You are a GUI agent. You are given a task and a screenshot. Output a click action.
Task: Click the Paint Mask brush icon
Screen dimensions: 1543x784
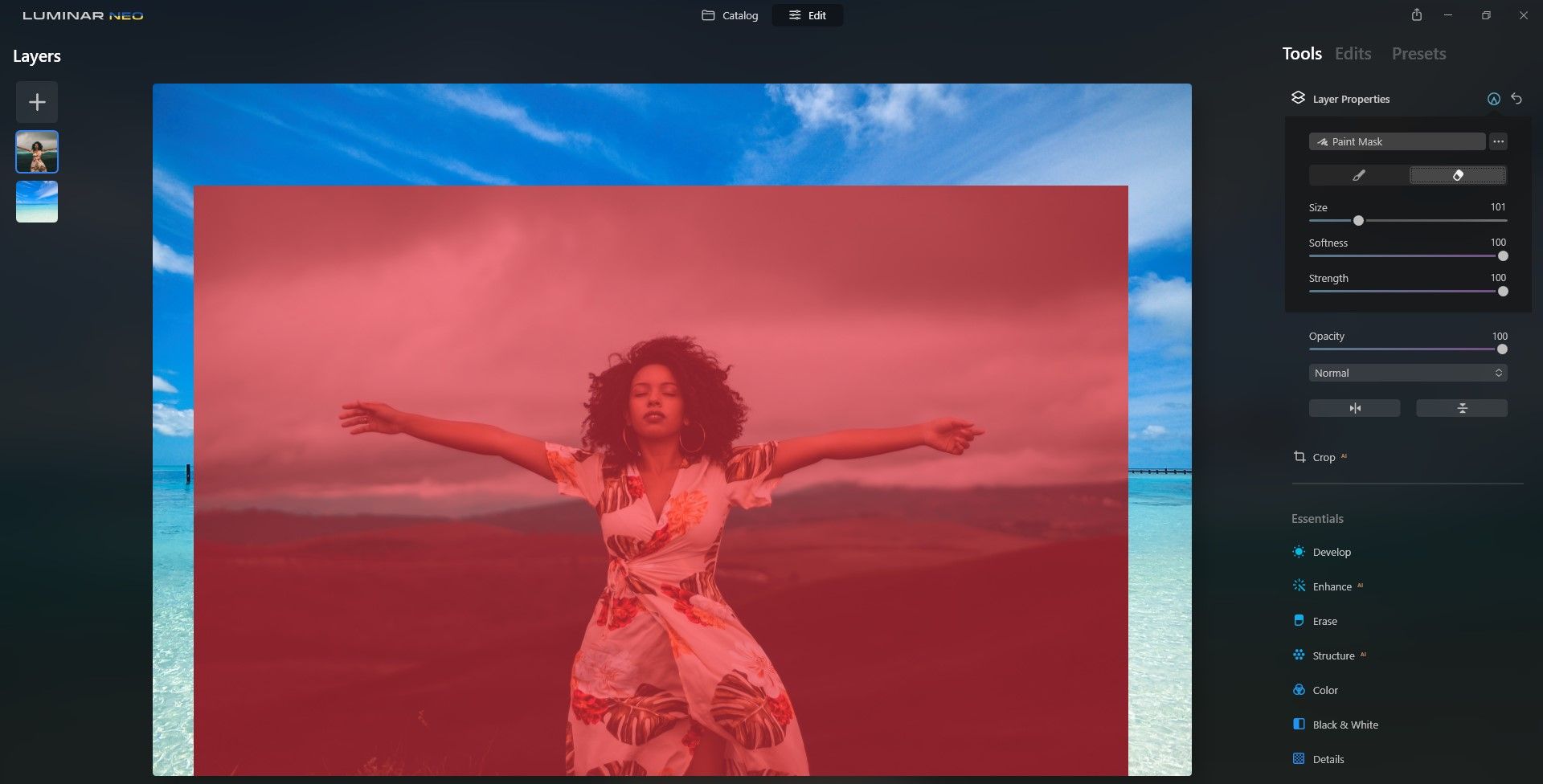pos(1322,142)
